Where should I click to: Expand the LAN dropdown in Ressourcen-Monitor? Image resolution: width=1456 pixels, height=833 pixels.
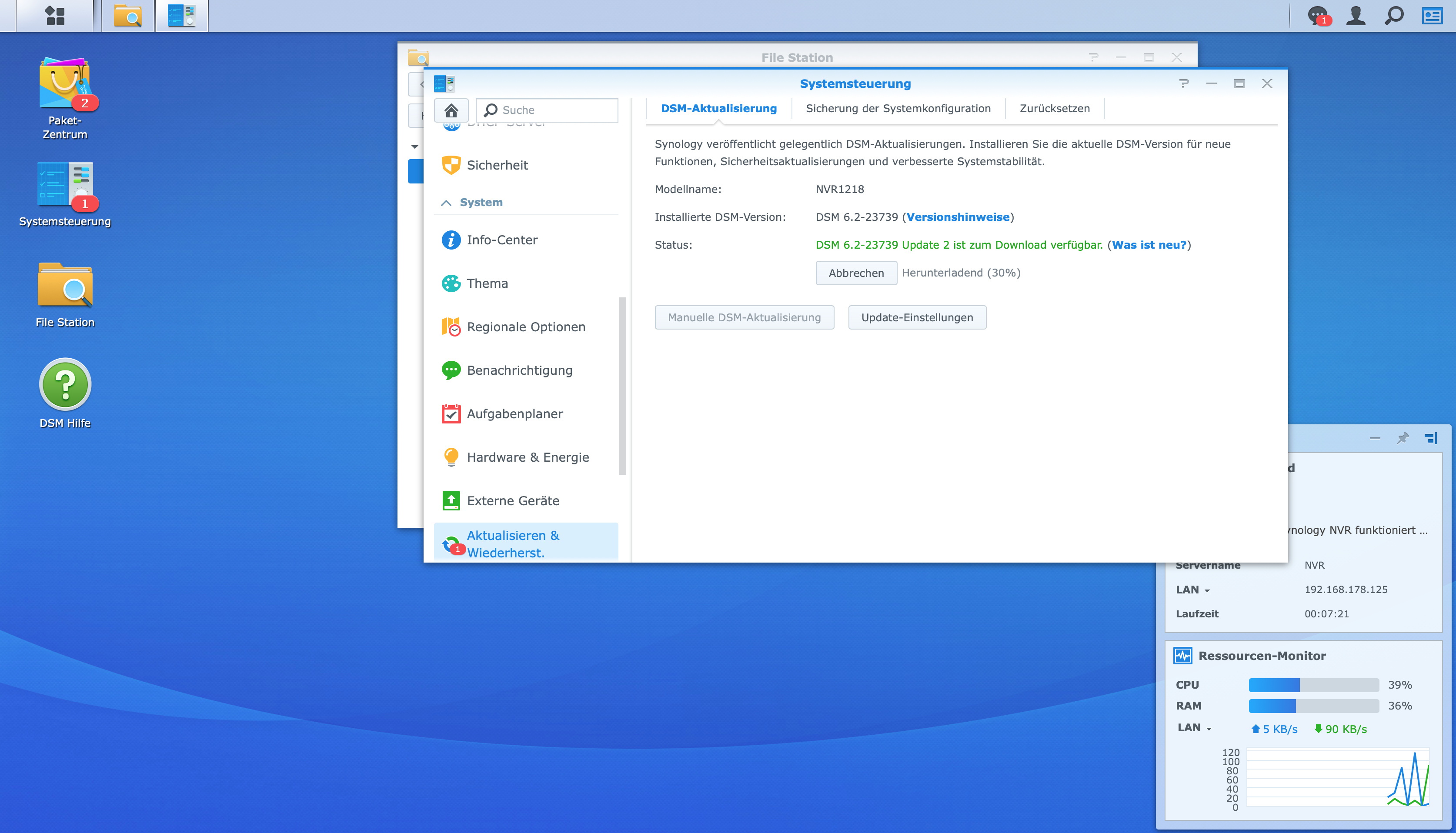pyautogui.click(x=1195, y=728)
